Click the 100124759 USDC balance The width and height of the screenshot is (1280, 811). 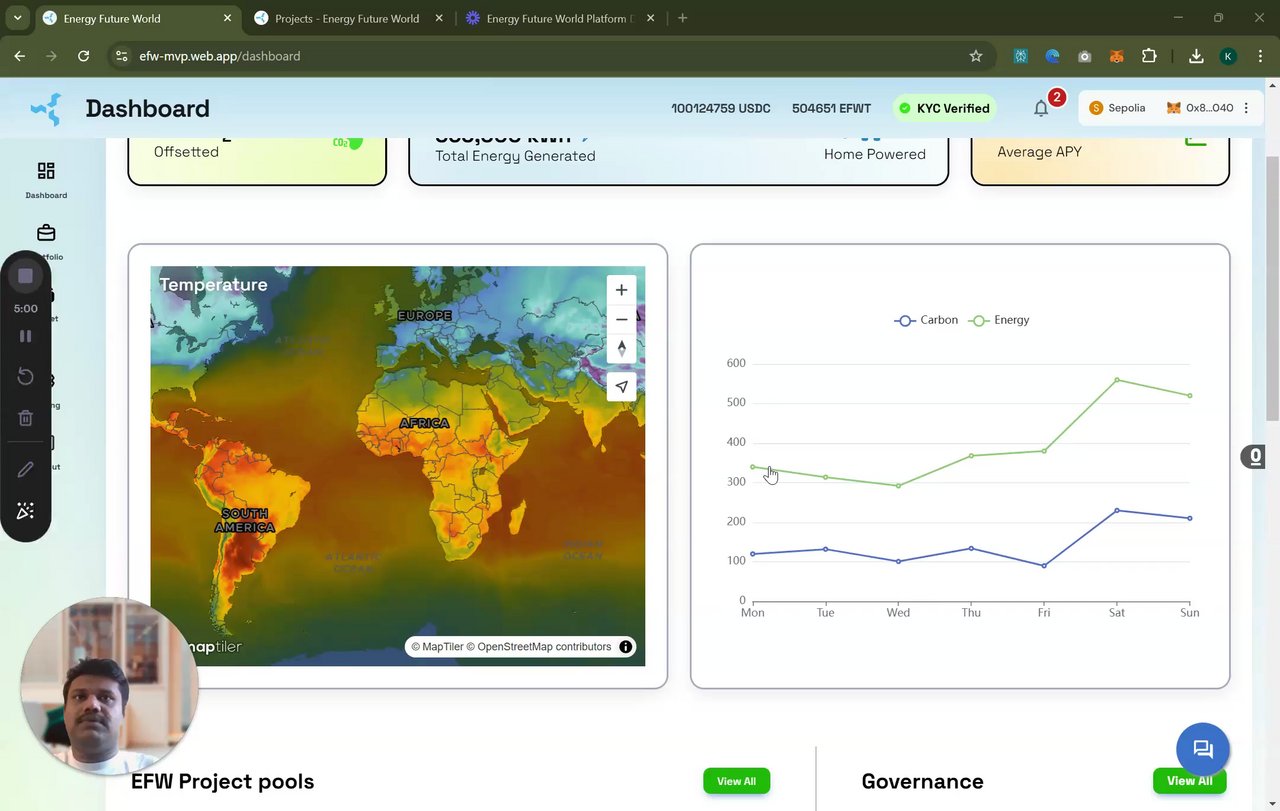pos(721,108)
